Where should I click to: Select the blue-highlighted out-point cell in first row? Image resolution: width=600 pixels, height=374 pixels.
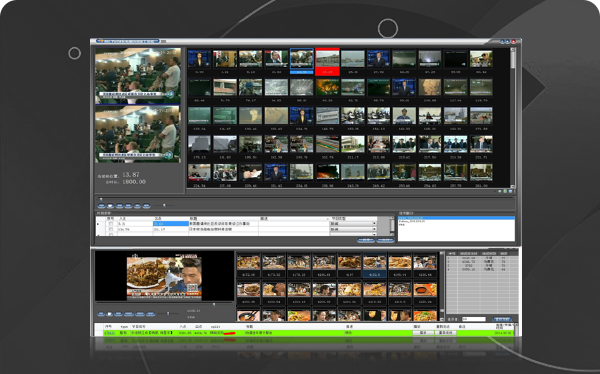171,224
